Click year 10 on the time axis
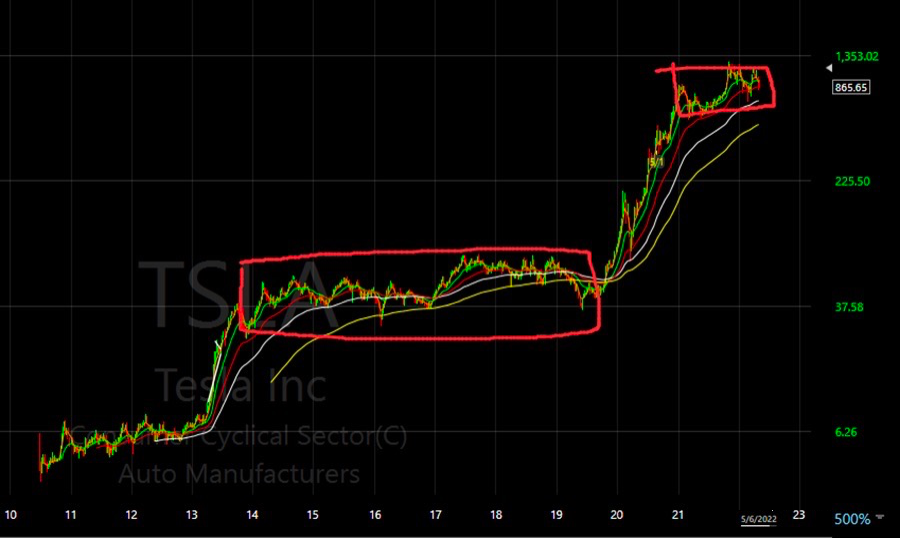The image size is (900, 538). pyautogui.click(x=10, y=514)
